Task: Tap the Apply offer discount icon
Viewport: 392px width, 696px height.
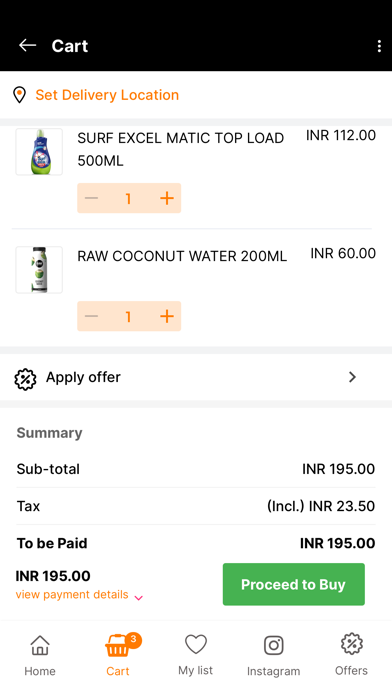Action: pos(25,378)
